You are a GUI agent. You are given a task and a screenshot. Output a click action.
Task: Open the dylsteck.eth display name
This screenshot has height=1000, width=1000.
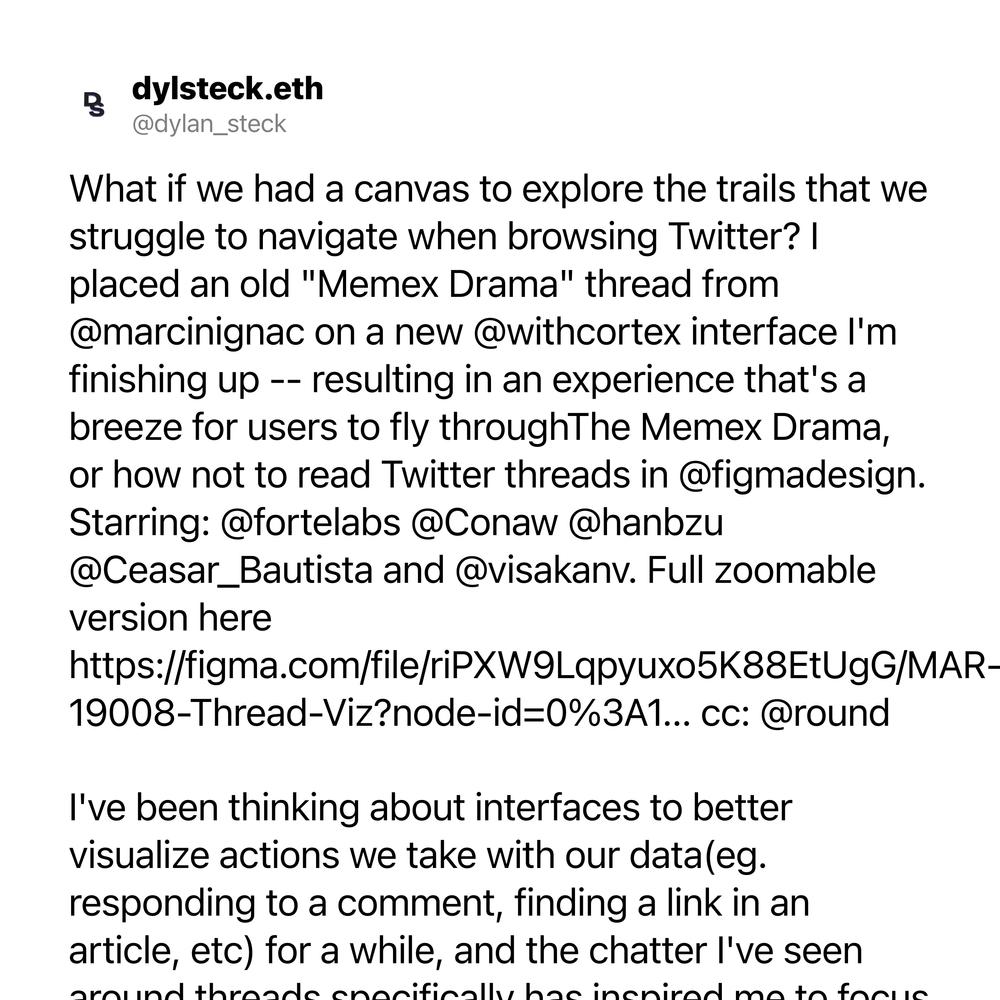pos(227,89)
